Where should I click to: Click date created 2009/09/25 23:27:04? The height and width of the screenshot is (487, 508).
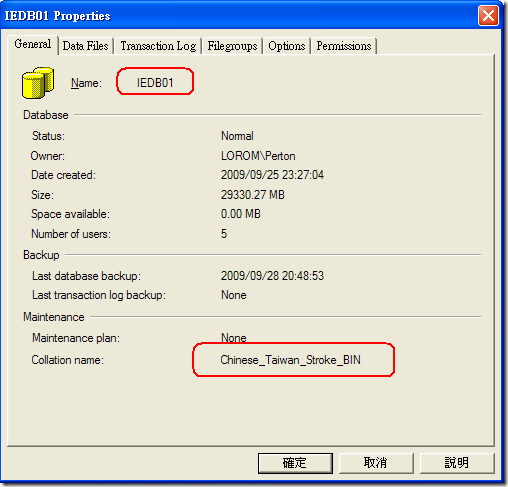(x=272, y=175)
